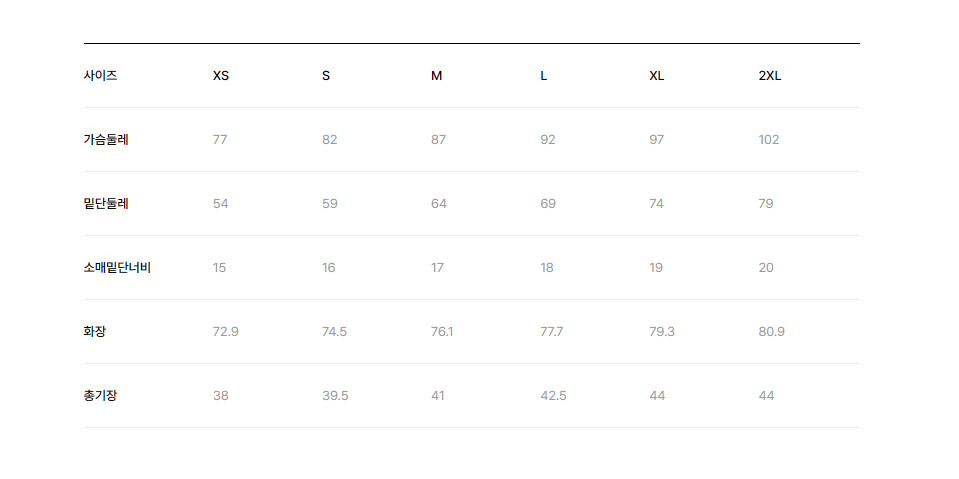Select the 사이즈 header label
The width and height of the screenshot is (959, 479).
[x=100, y=76]
